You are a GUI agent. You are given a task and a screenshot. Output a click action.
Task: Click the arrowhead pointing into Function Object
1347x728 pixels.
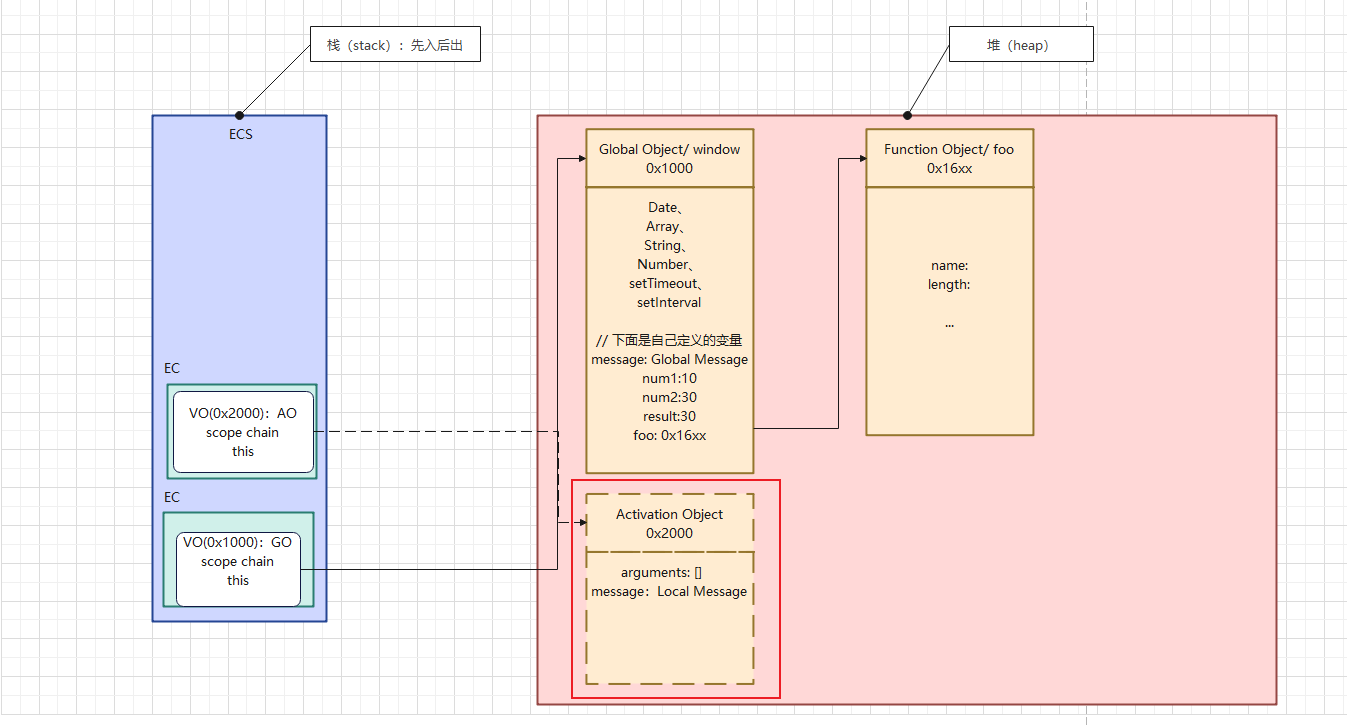coord(860,158)
